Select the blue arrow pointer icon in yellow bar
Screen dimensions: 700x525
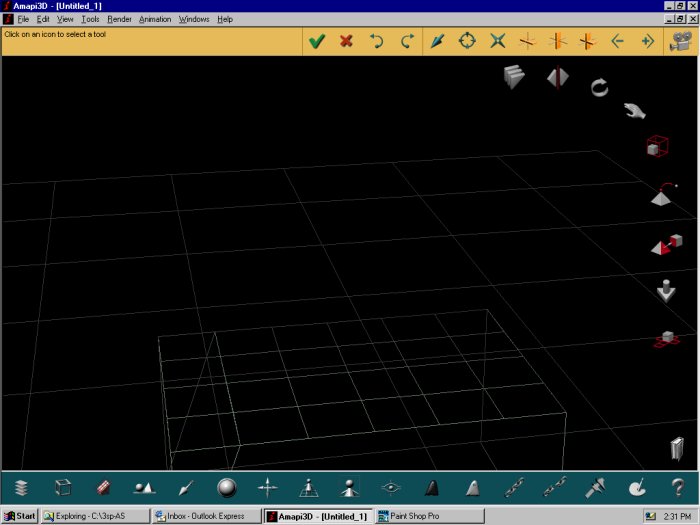pos(438,41)
